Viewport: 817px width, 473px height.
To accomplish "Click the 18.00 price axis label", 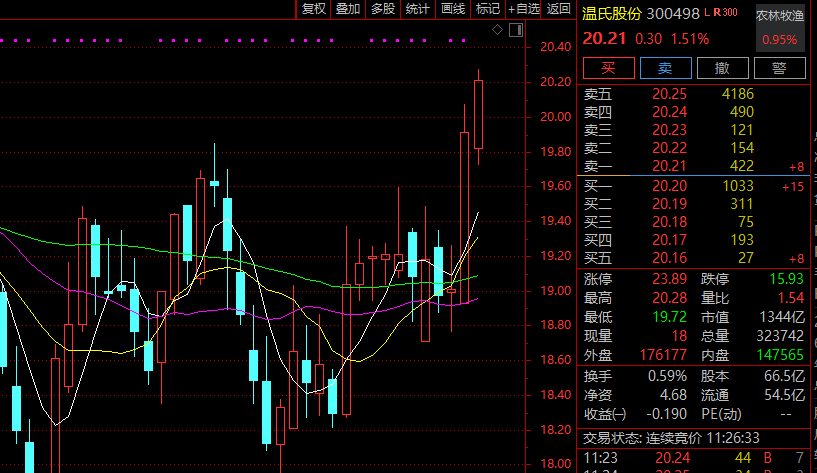I will tap(555, 464).
